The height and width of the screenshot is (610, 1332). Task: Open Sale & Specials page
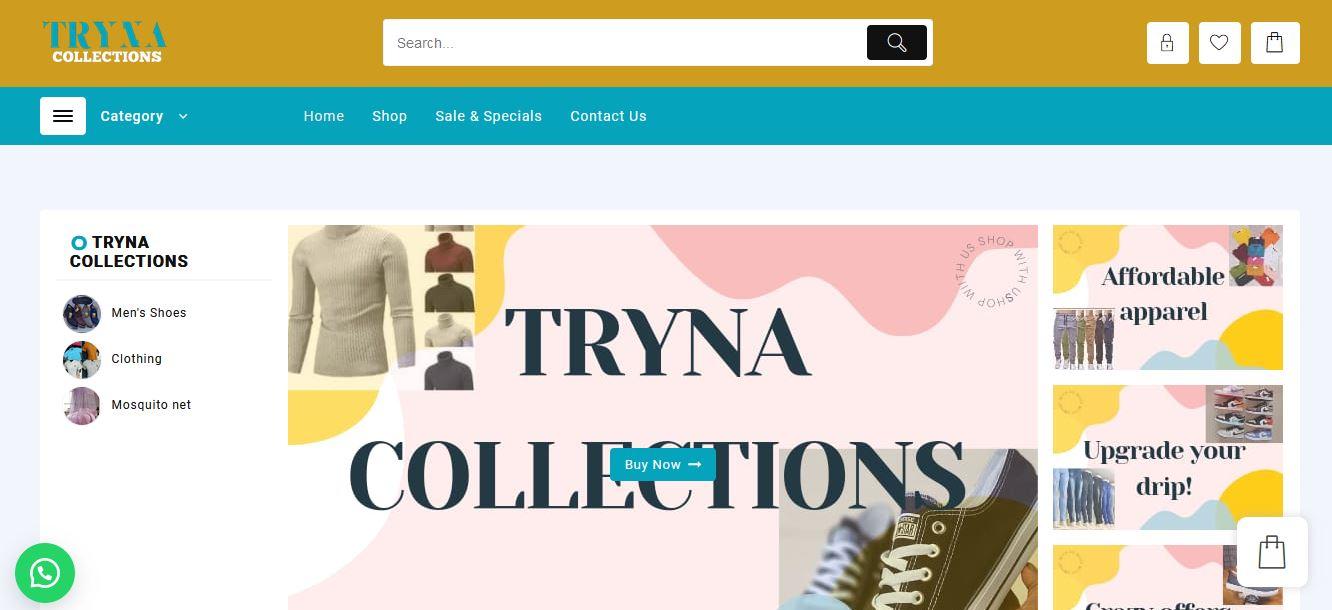tap(488, 116)
